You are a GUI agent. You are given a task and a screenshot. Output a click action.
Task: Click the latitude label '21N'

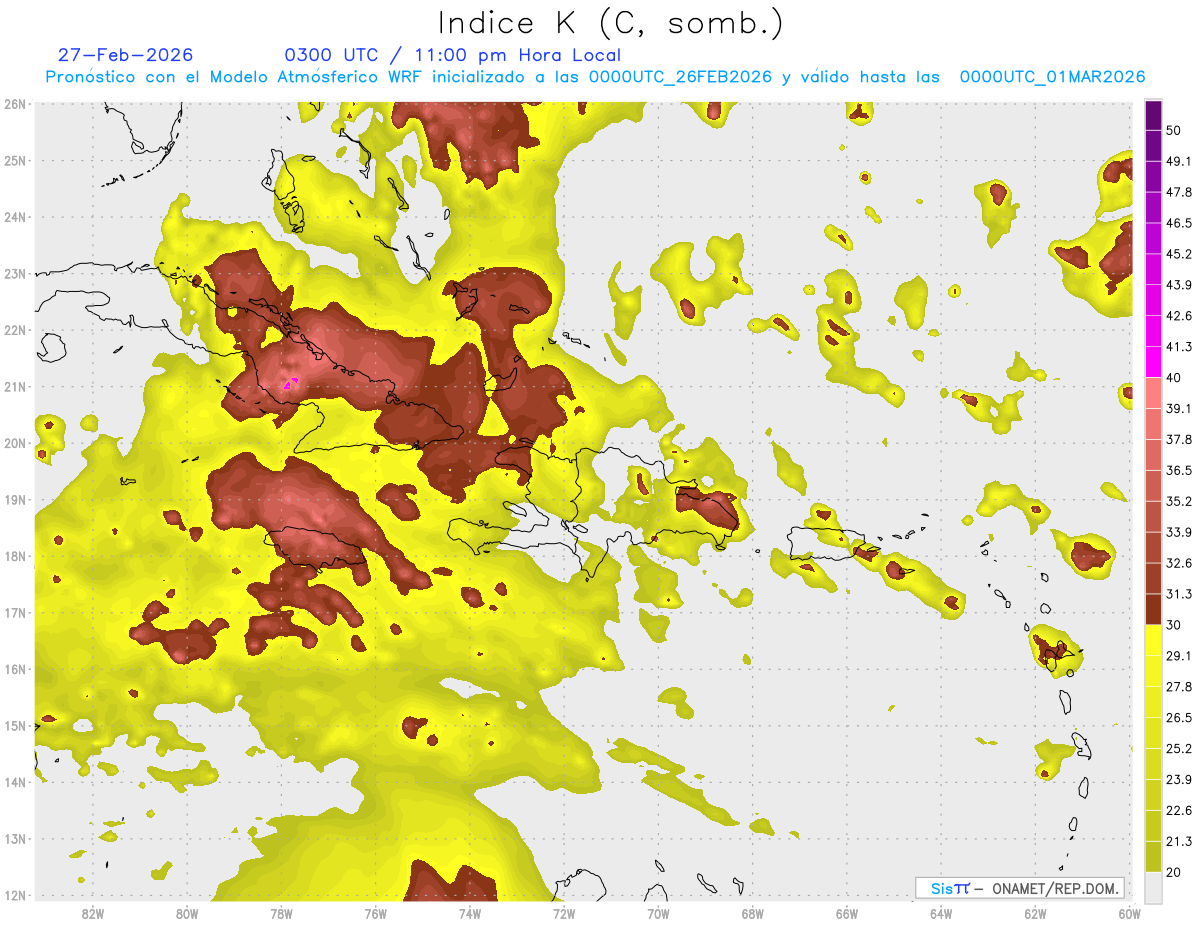pos(15,387)
